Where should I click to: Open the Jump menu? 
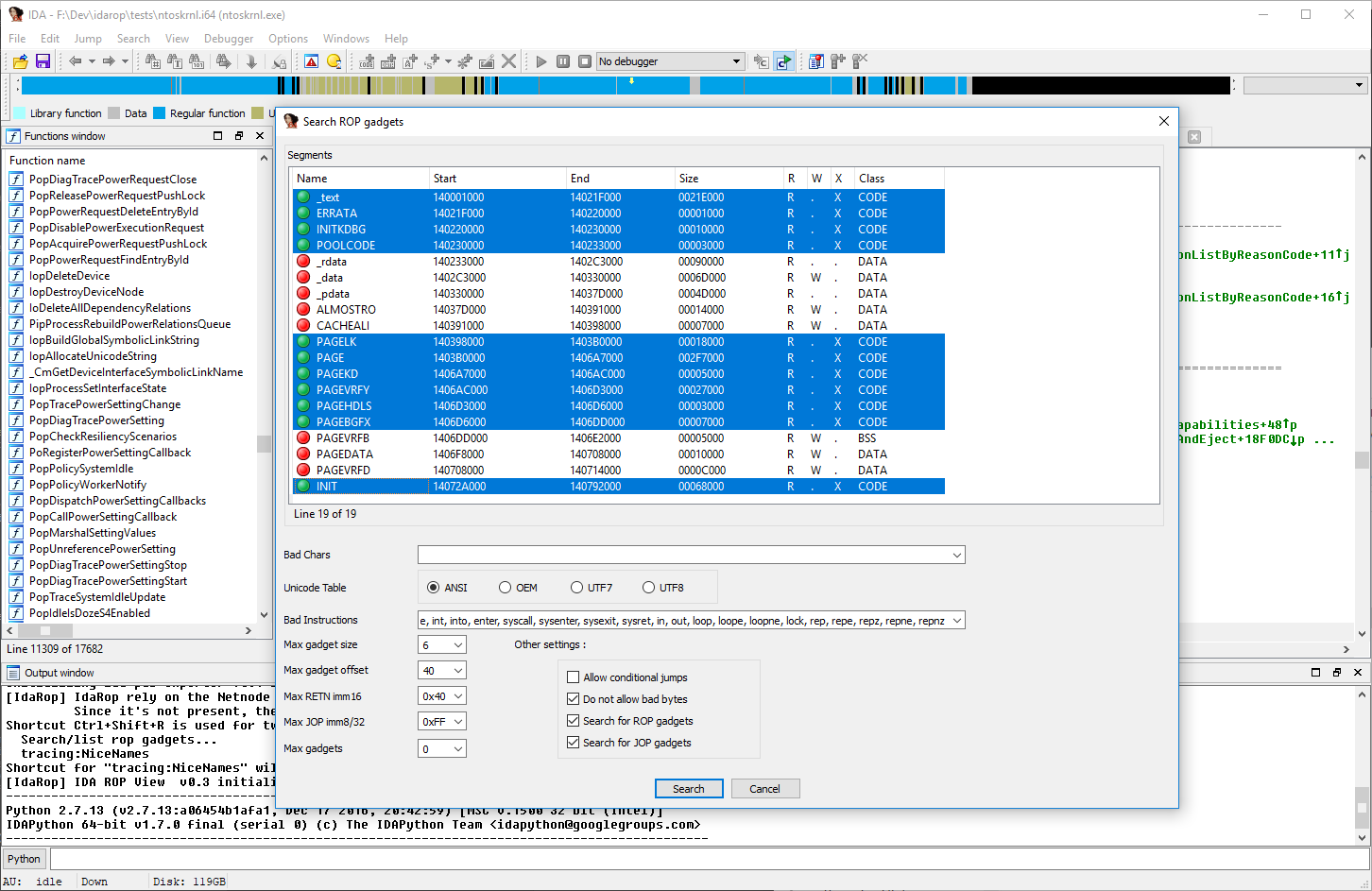pyautogui.click(x=88, y=39)
